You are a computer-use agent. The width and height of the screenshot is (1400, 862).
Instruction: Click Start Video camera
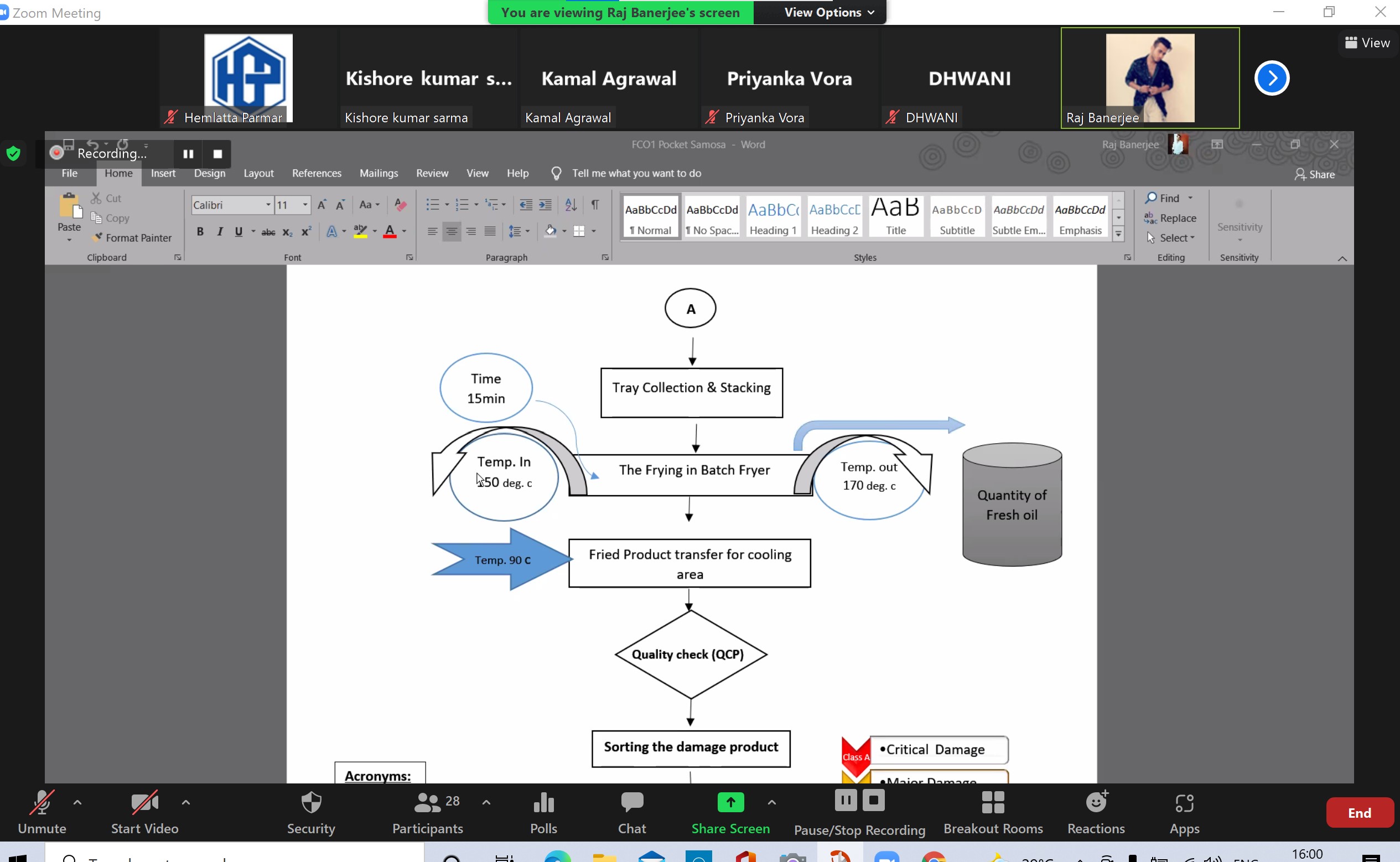[145, 812]
